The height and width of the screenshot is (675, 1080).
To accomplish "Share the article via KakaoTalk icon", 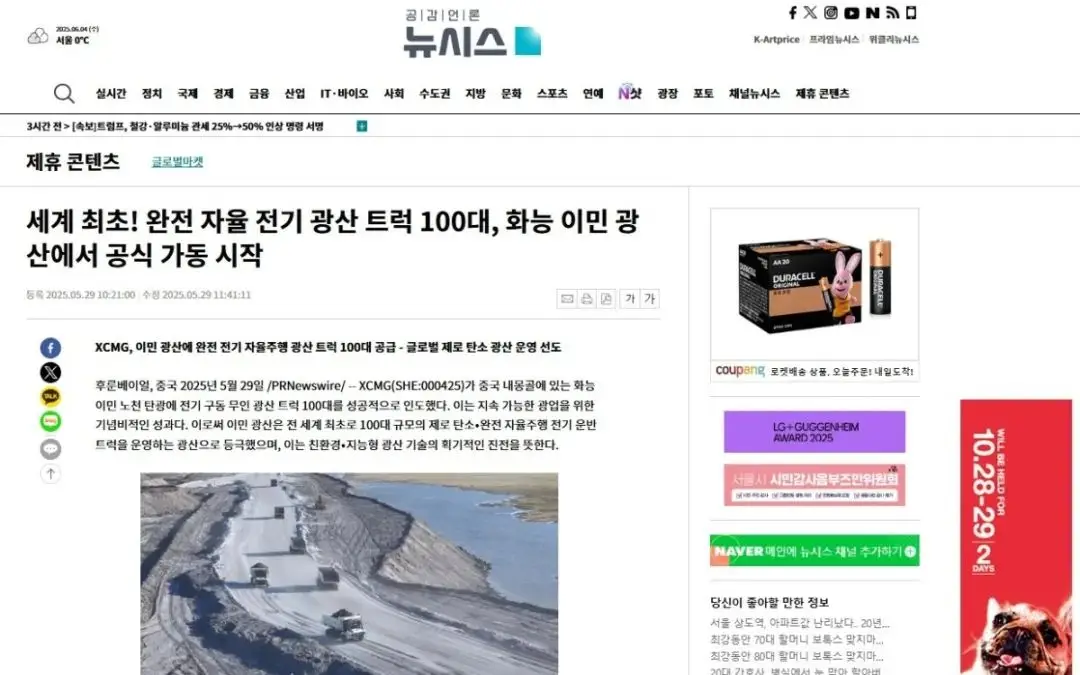I will click(x=50, y=397).
